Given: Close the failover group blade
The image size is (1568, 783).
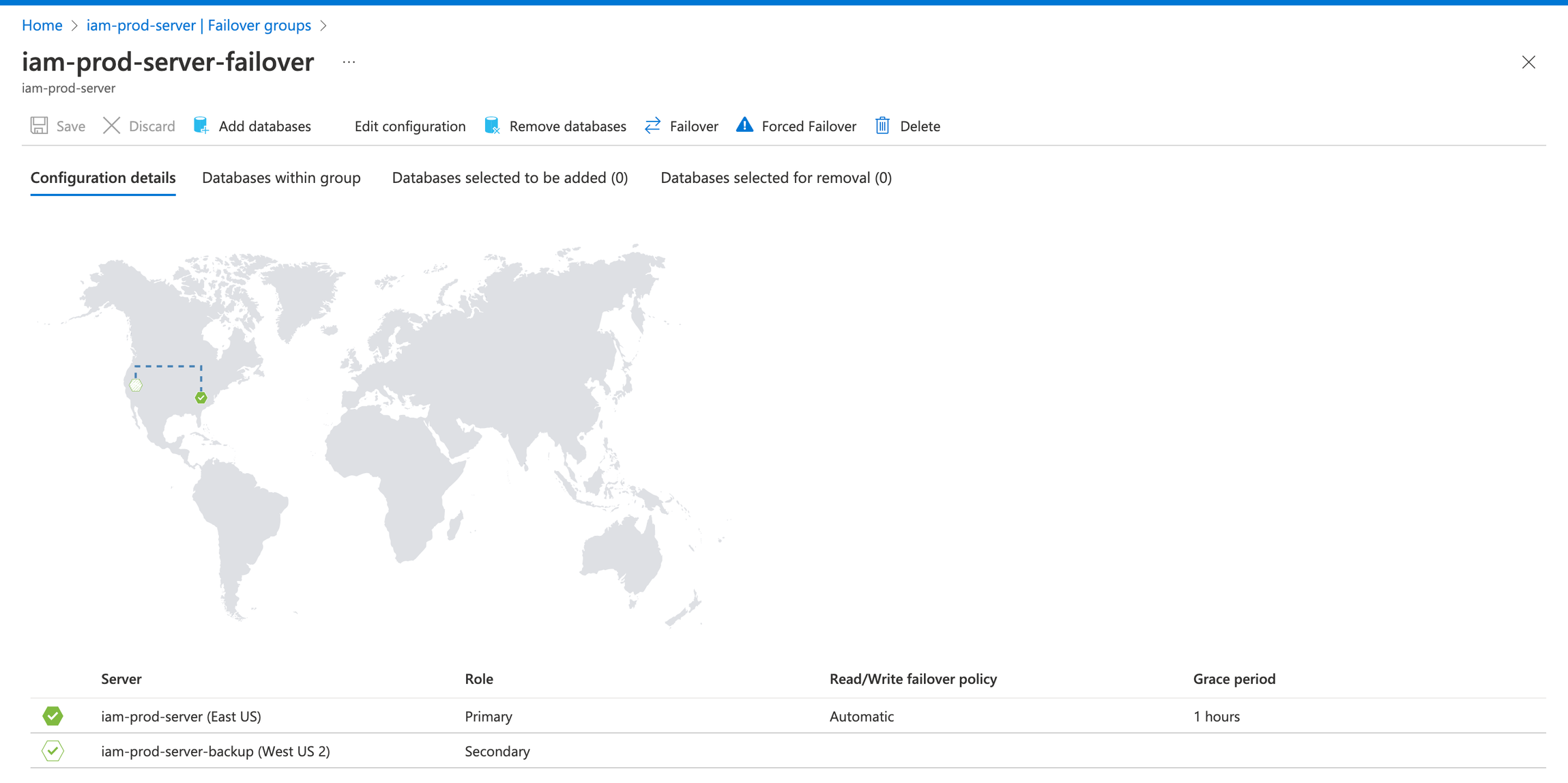Looking at the screenshot, I should click(1528, 62).
